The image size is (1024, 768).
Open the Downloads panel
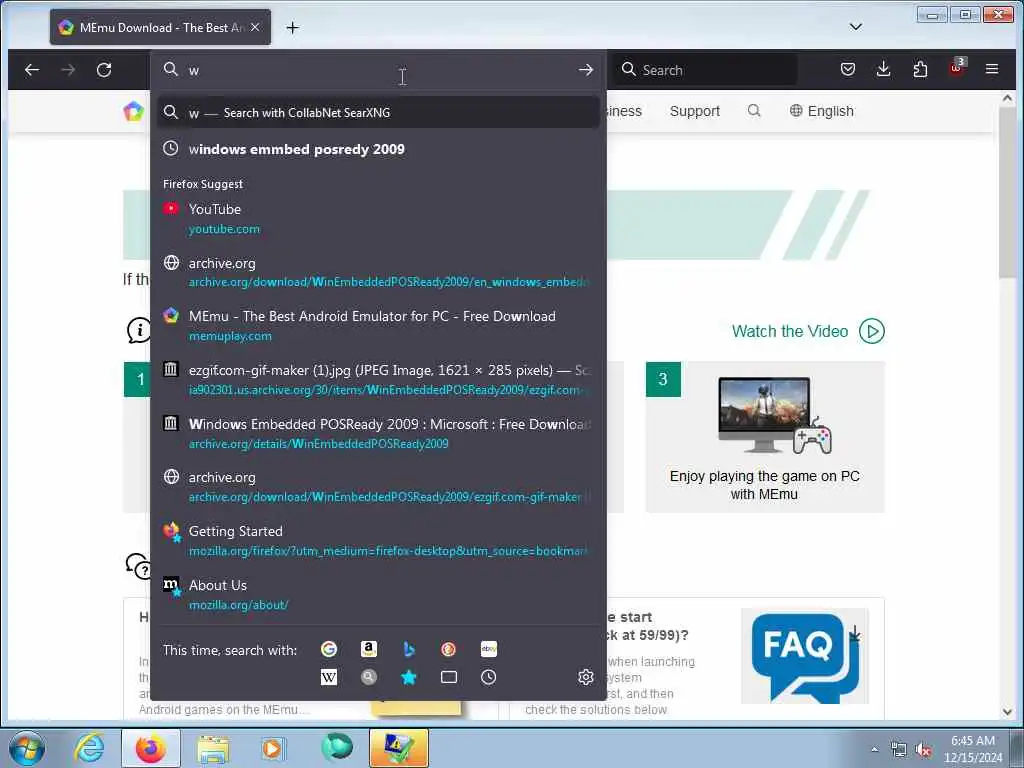[x=884, y=69]
